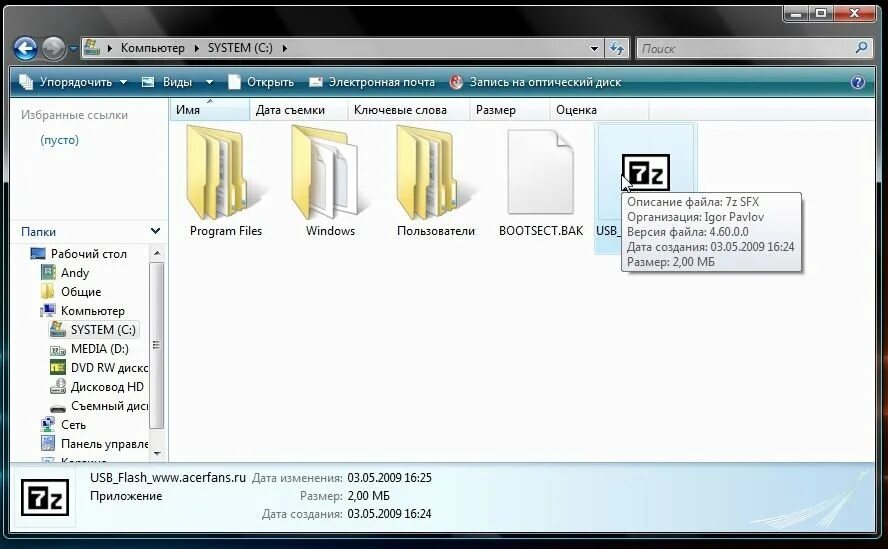Sort by the Имя column header

210,110
